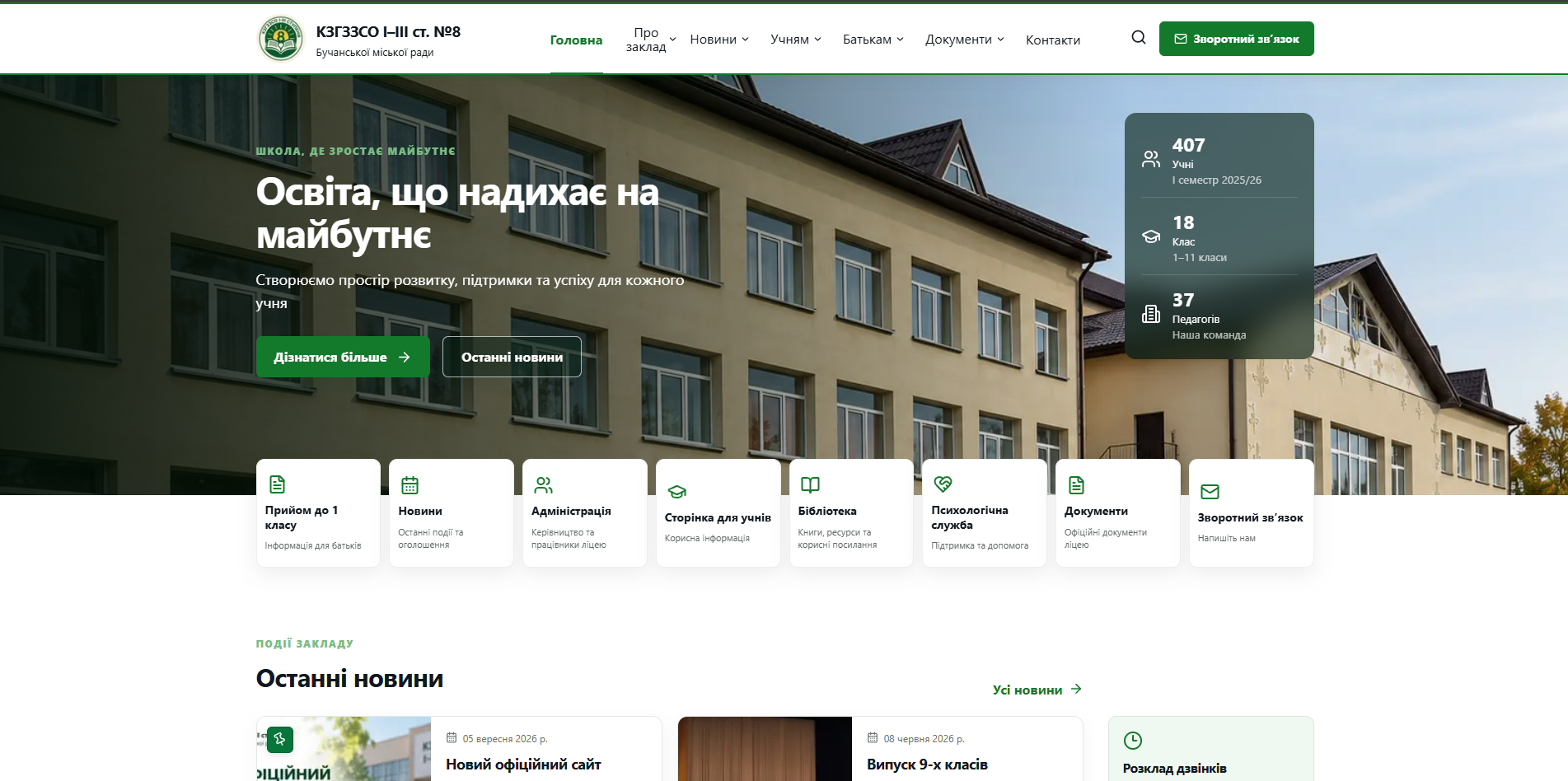Image resolution: width=1568 pixels, height=781 pixels.
Task: Click the book icon on Бібліотека card
Action: coord(811,485)
